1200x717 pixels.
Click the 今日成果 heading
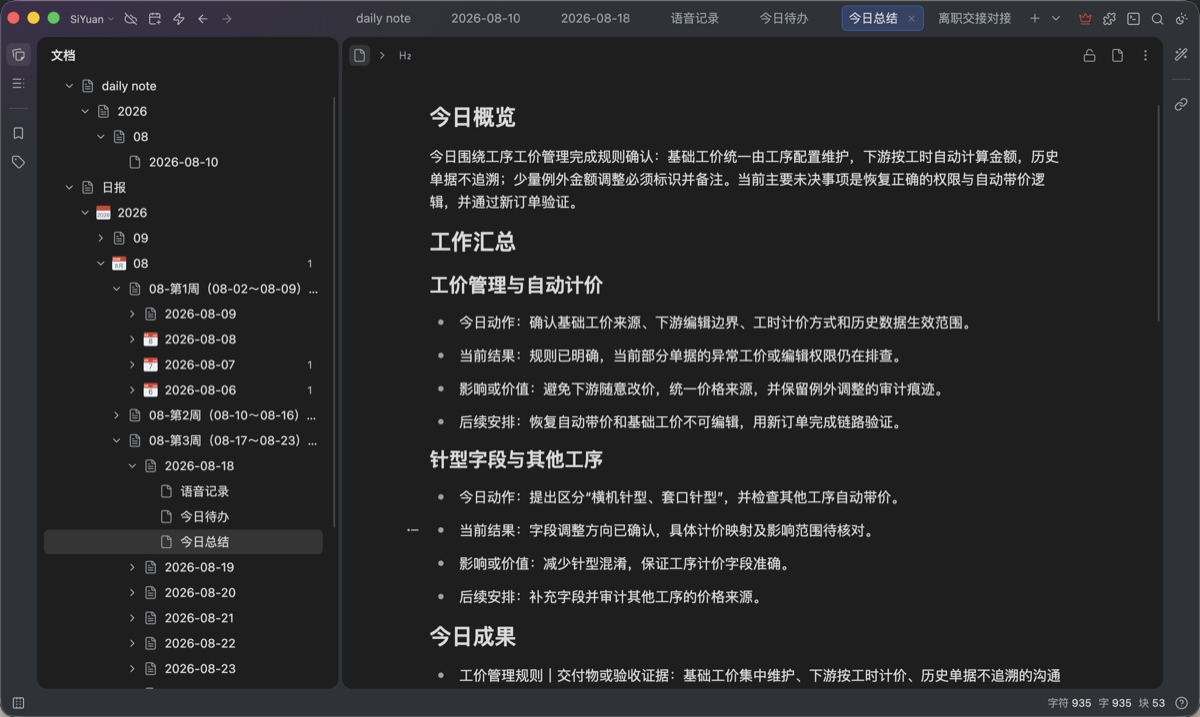coord(472,637)
